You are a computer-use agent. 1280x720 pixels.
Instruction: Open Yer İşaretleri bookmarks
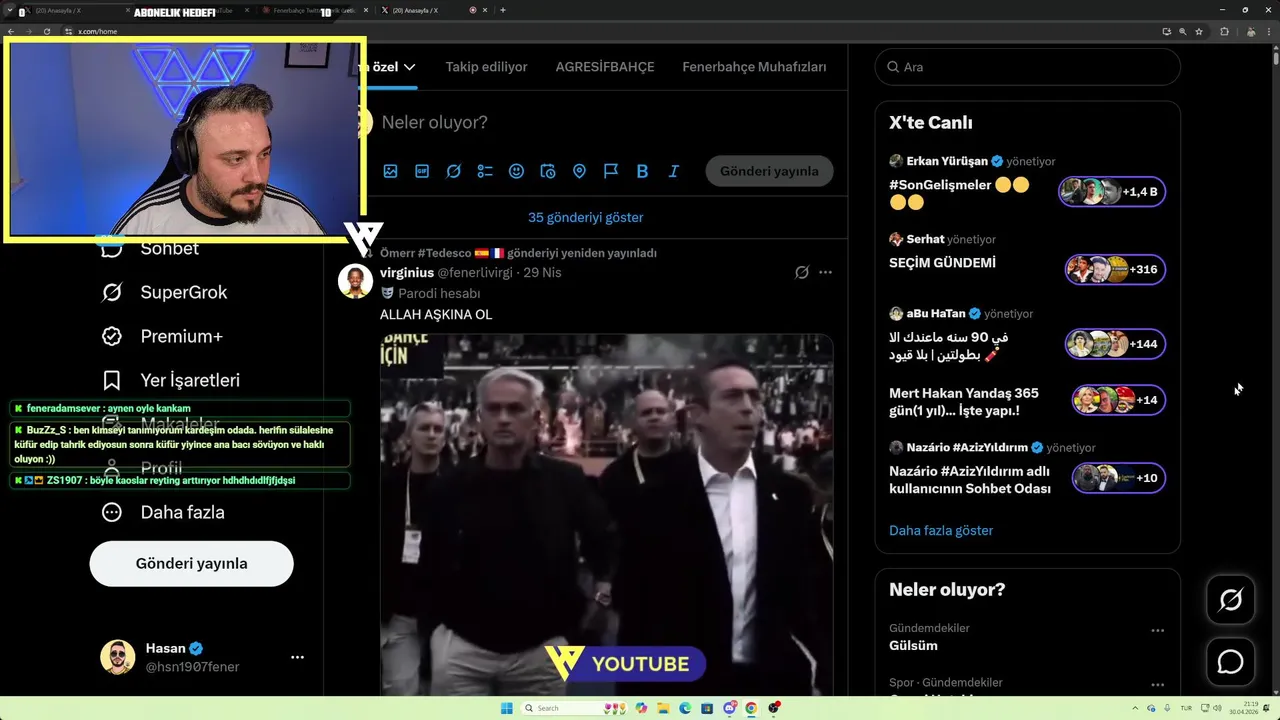click(171, 380)
